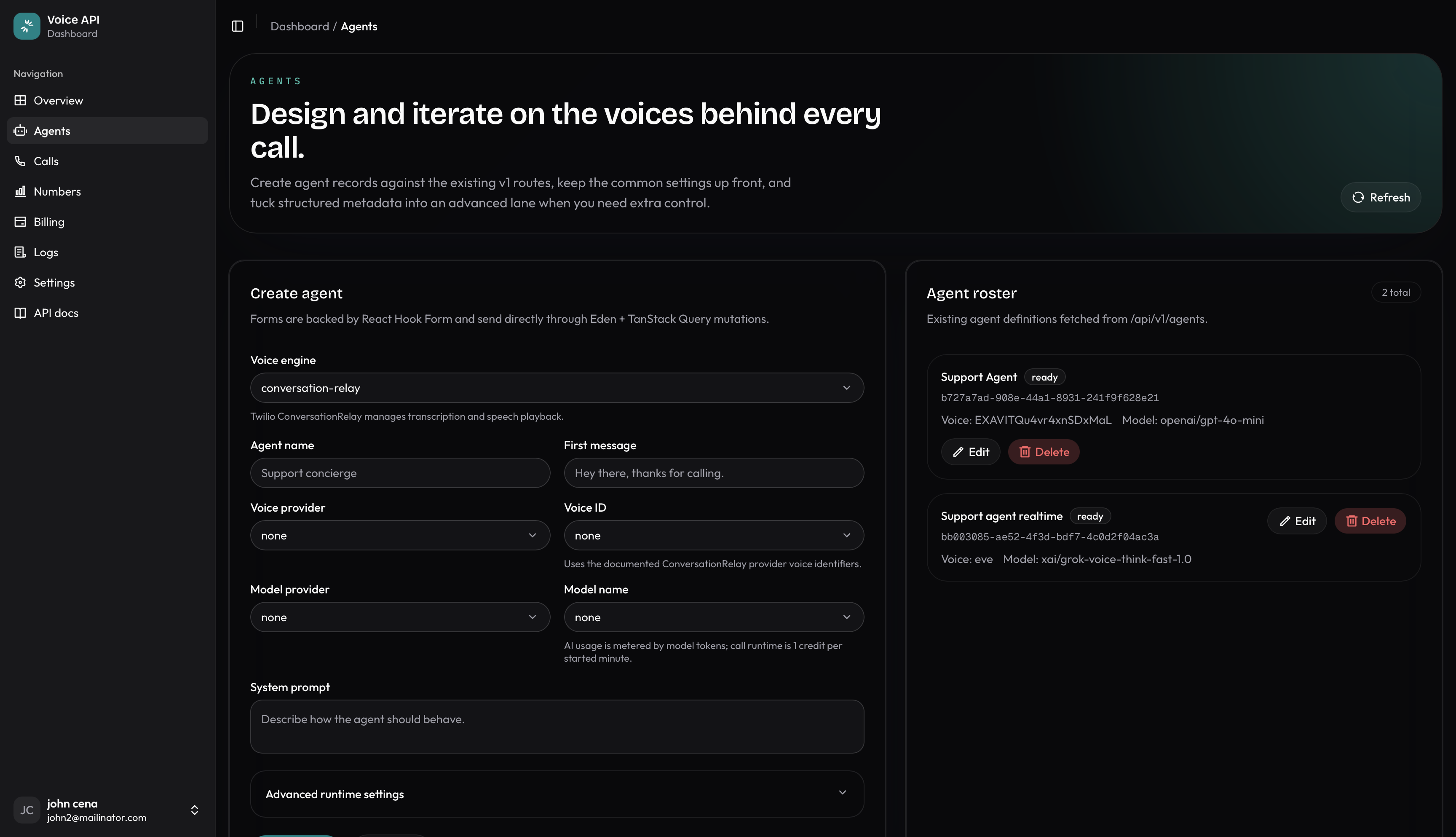Open Billing via the card icon
The height and width of the screenshot is (837, 1456).
click(x=20, y=222)
